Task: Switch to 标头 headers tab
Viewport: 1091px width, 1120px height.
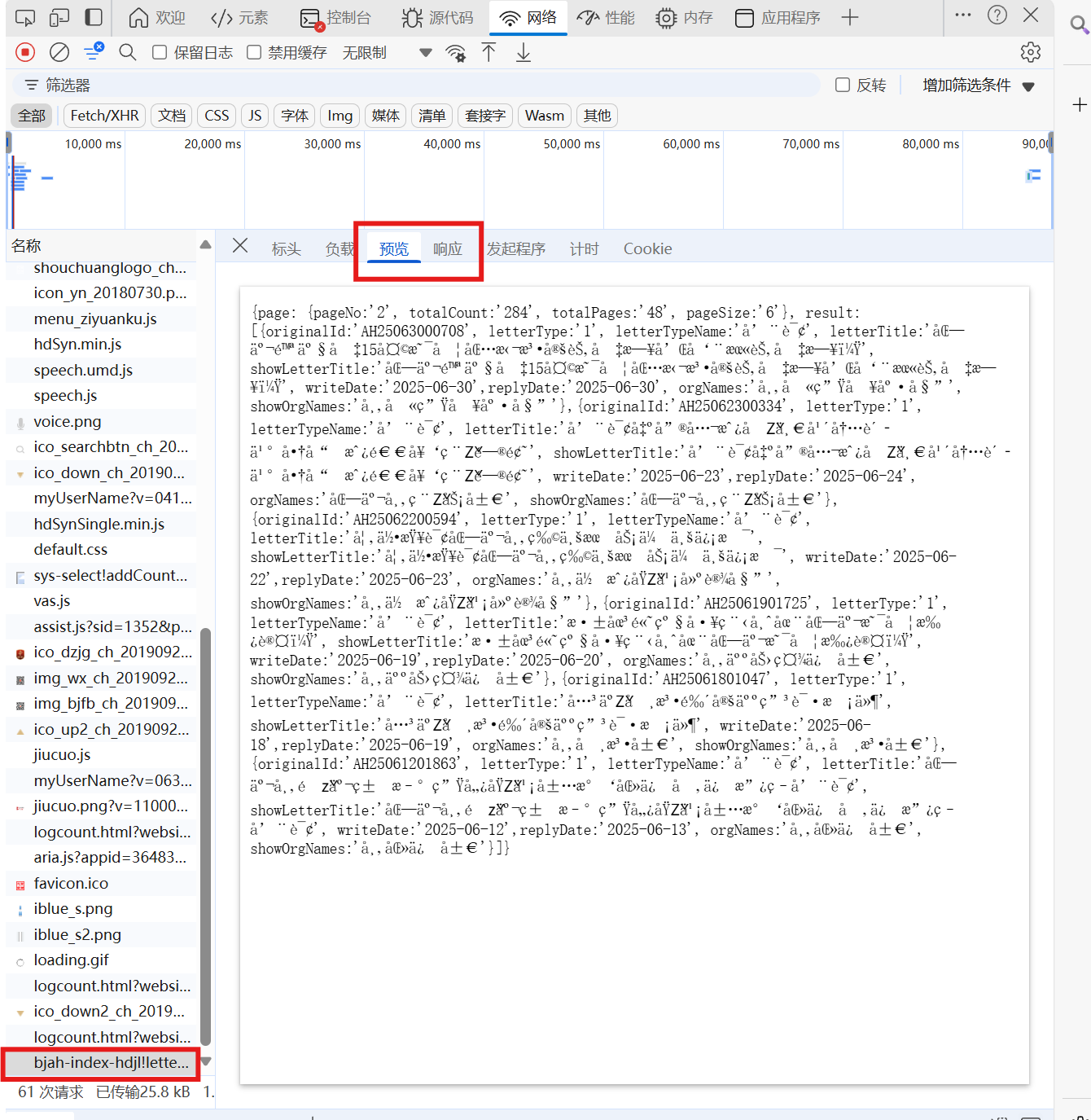Action: [286, 248]
